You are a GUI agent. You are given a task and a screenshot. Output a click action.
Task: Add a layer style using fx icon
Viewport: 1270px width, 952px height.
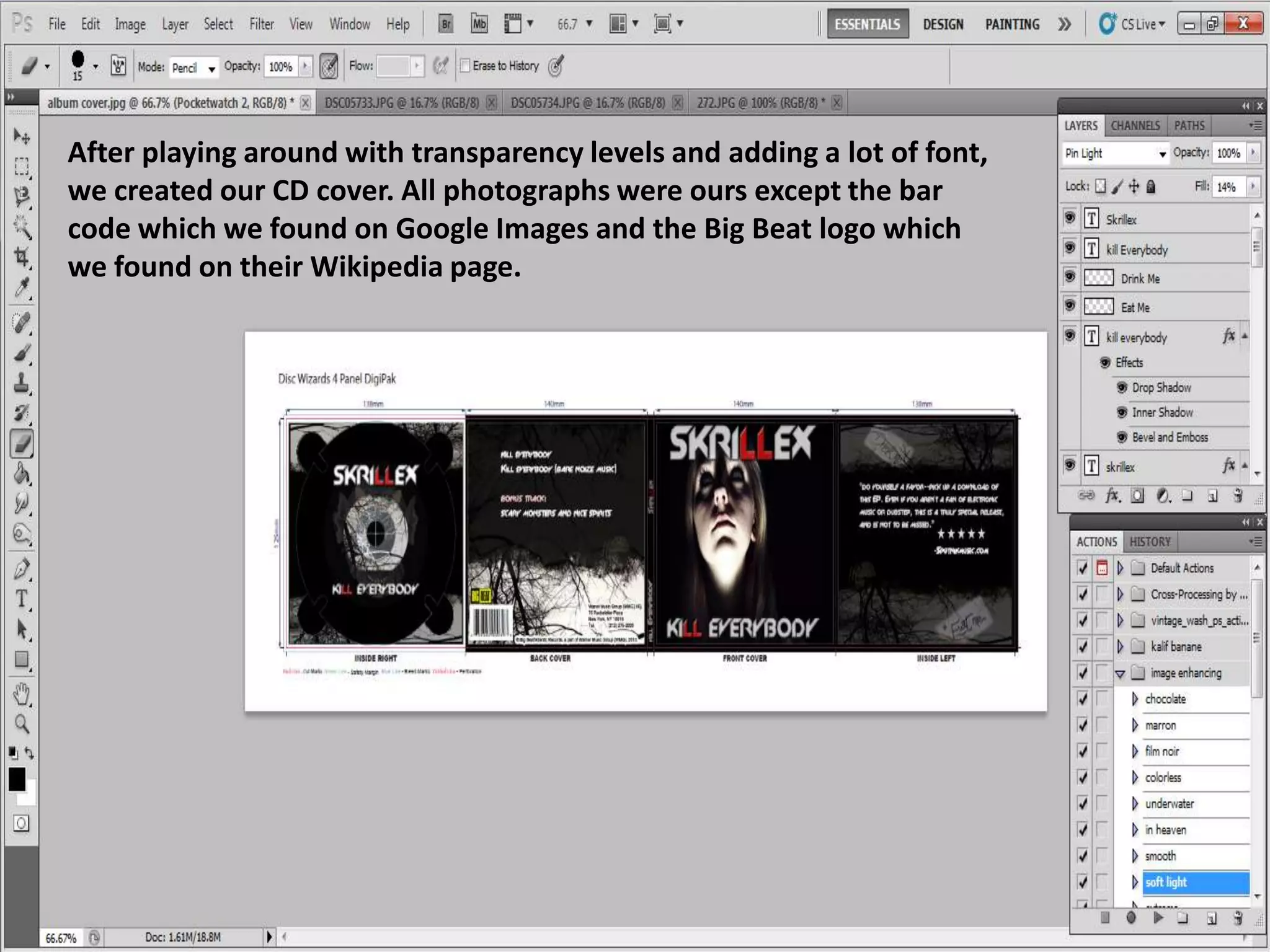click(x=1113, y=496)
